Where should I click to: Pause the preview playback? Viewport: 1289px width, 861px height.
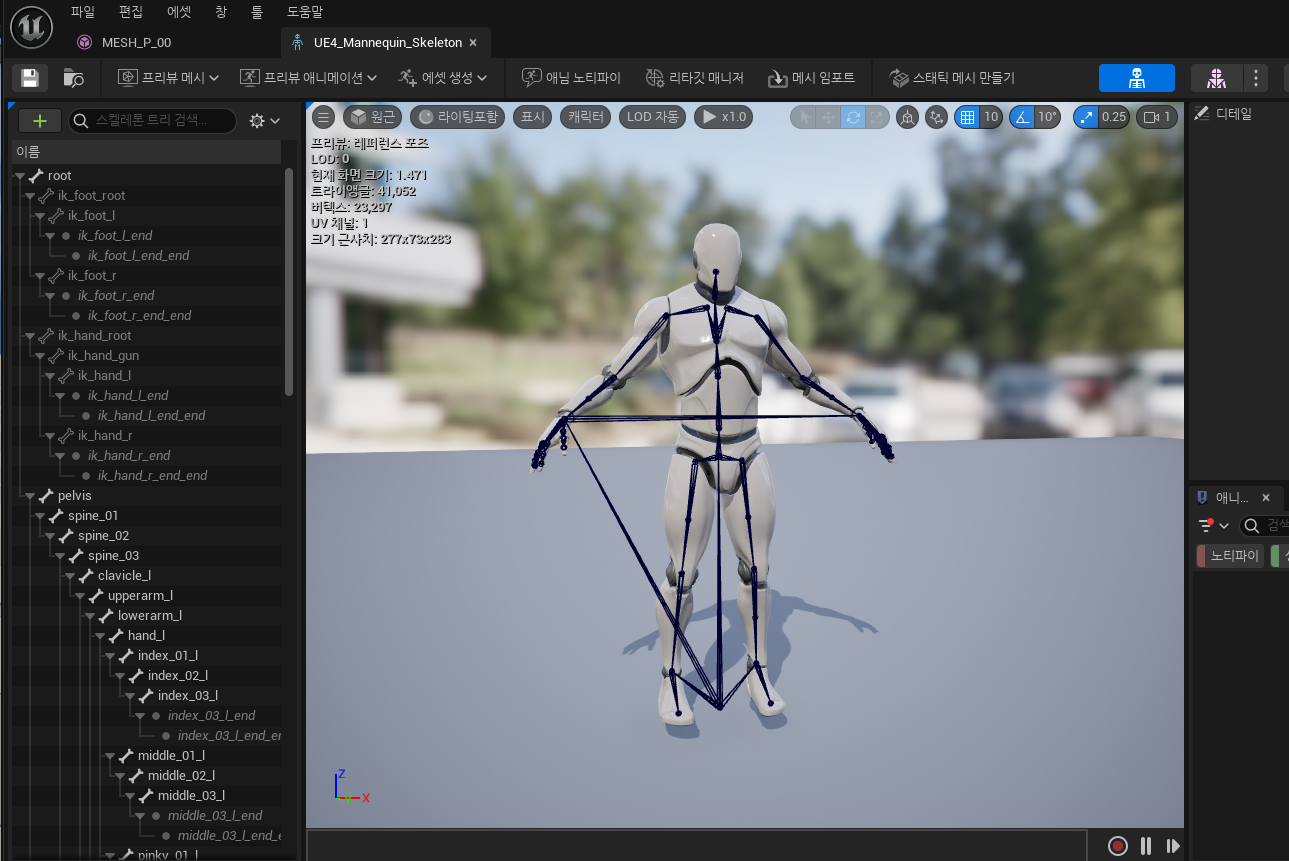point(1146,846)
